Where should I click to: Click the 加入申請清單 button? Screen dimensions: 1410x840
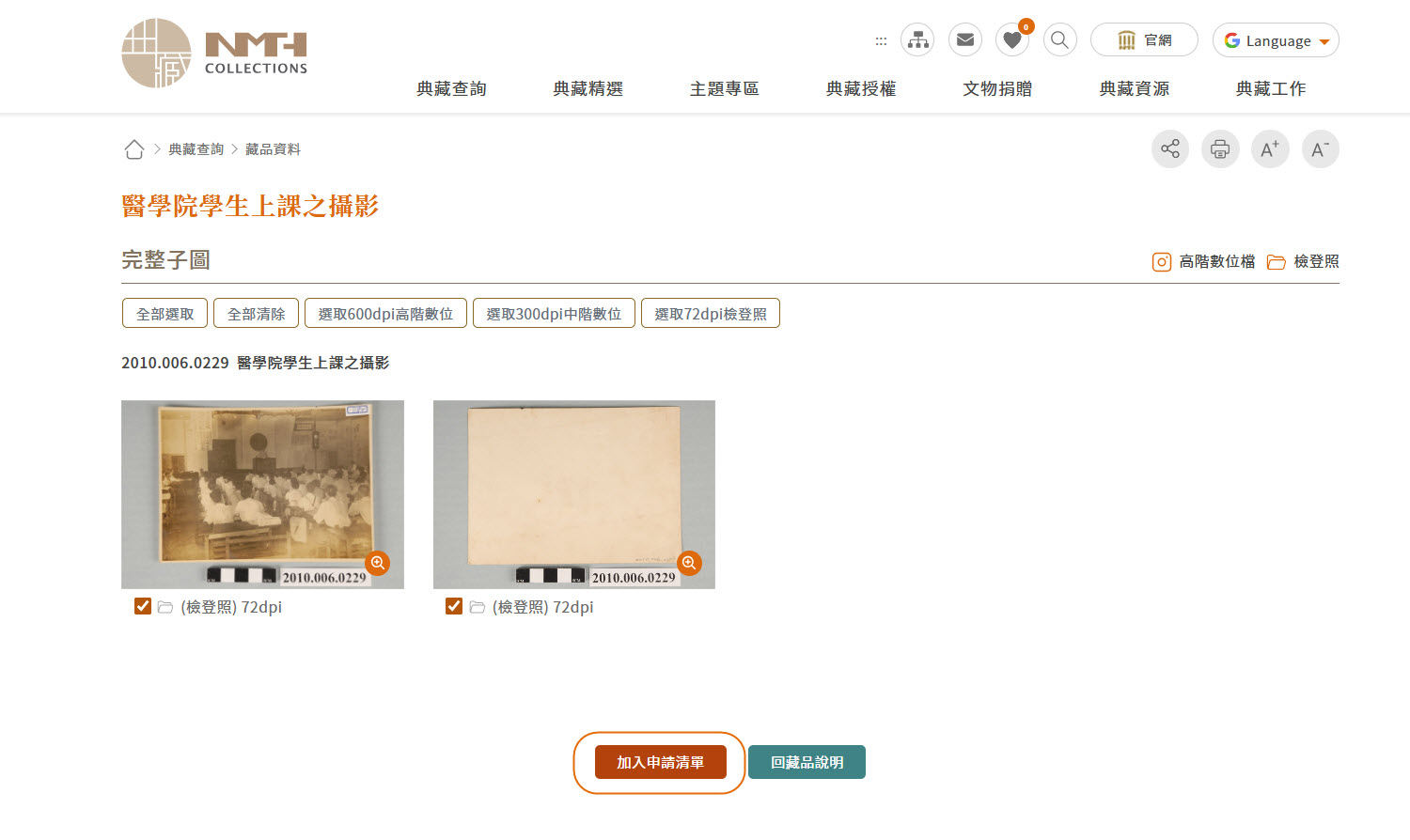pos(660,762)
